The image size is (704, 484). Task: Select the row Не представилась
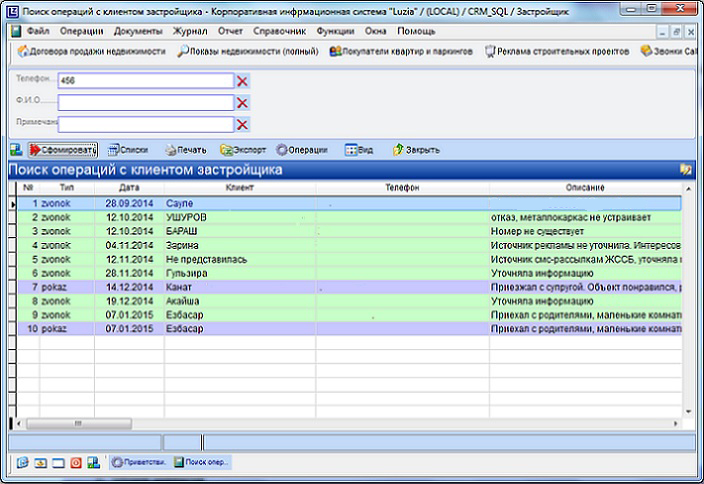point(349,259)
